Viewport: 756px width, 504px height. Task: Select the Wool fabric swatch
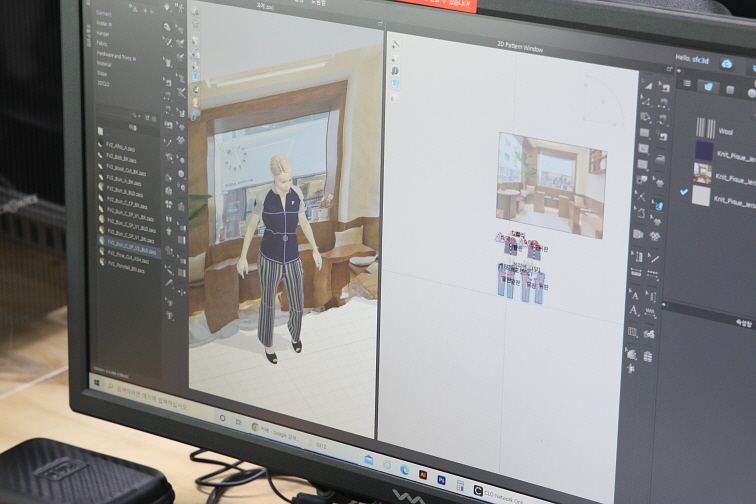[x=705, y=129]
